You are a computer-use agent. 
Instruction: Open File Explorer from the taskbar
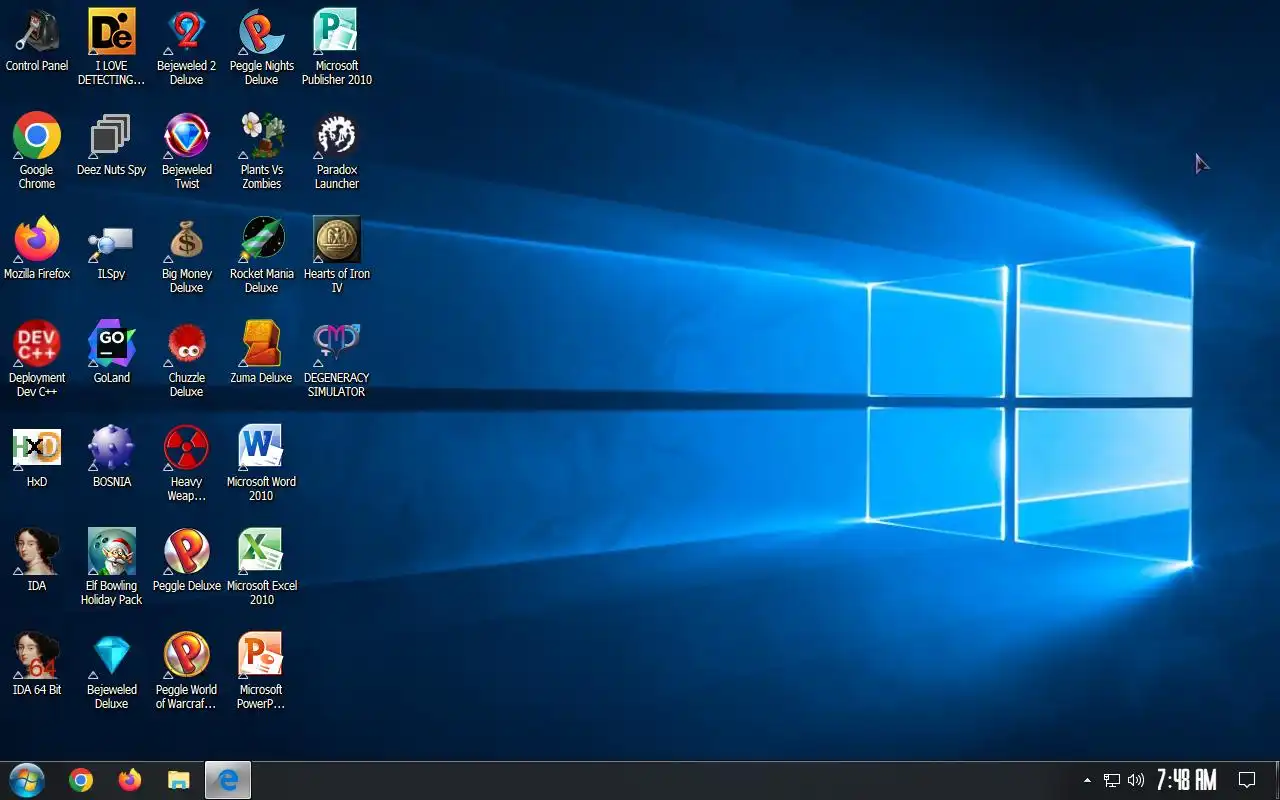click(x=178, y=781)
